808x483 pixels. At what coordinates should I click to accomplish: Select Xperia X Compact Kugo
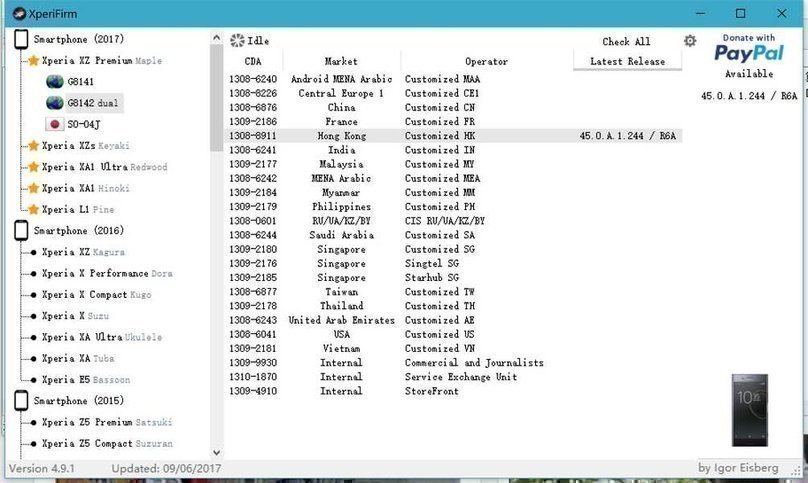96,294
